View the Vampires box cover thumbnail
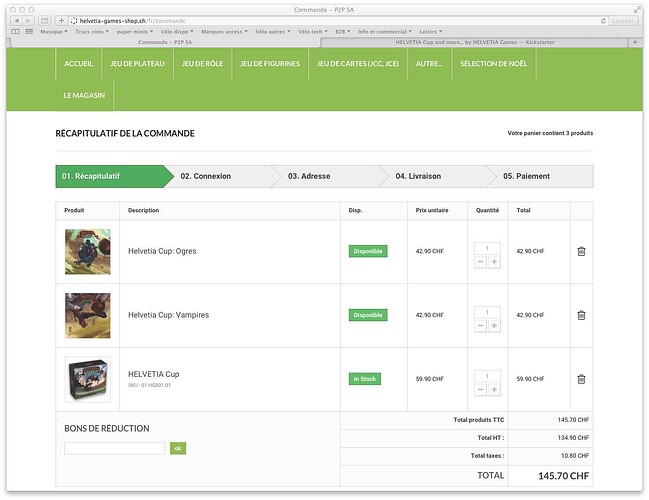The image size is (649, 500). [88, 315]
